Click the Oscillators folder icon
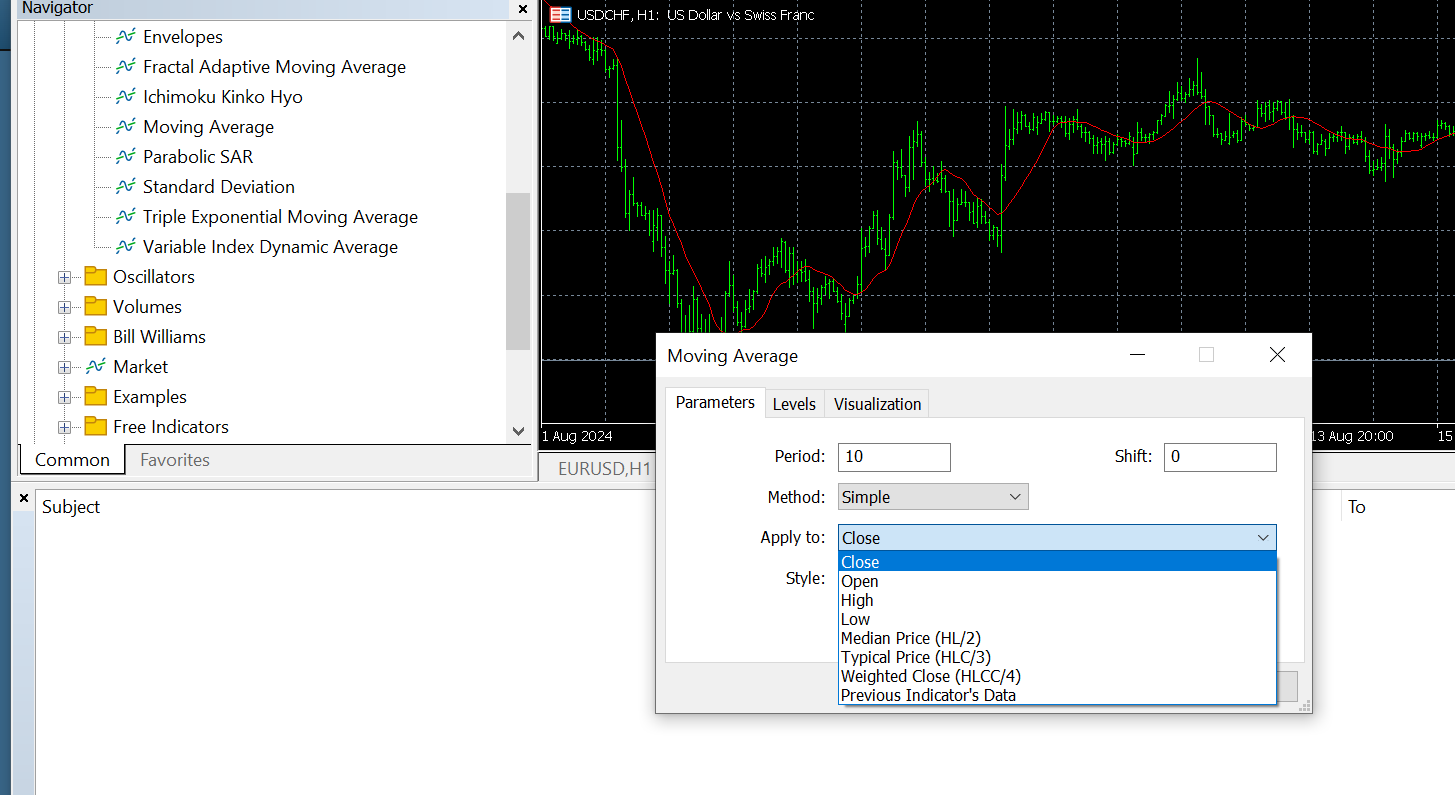 click(x=96, y=277)
